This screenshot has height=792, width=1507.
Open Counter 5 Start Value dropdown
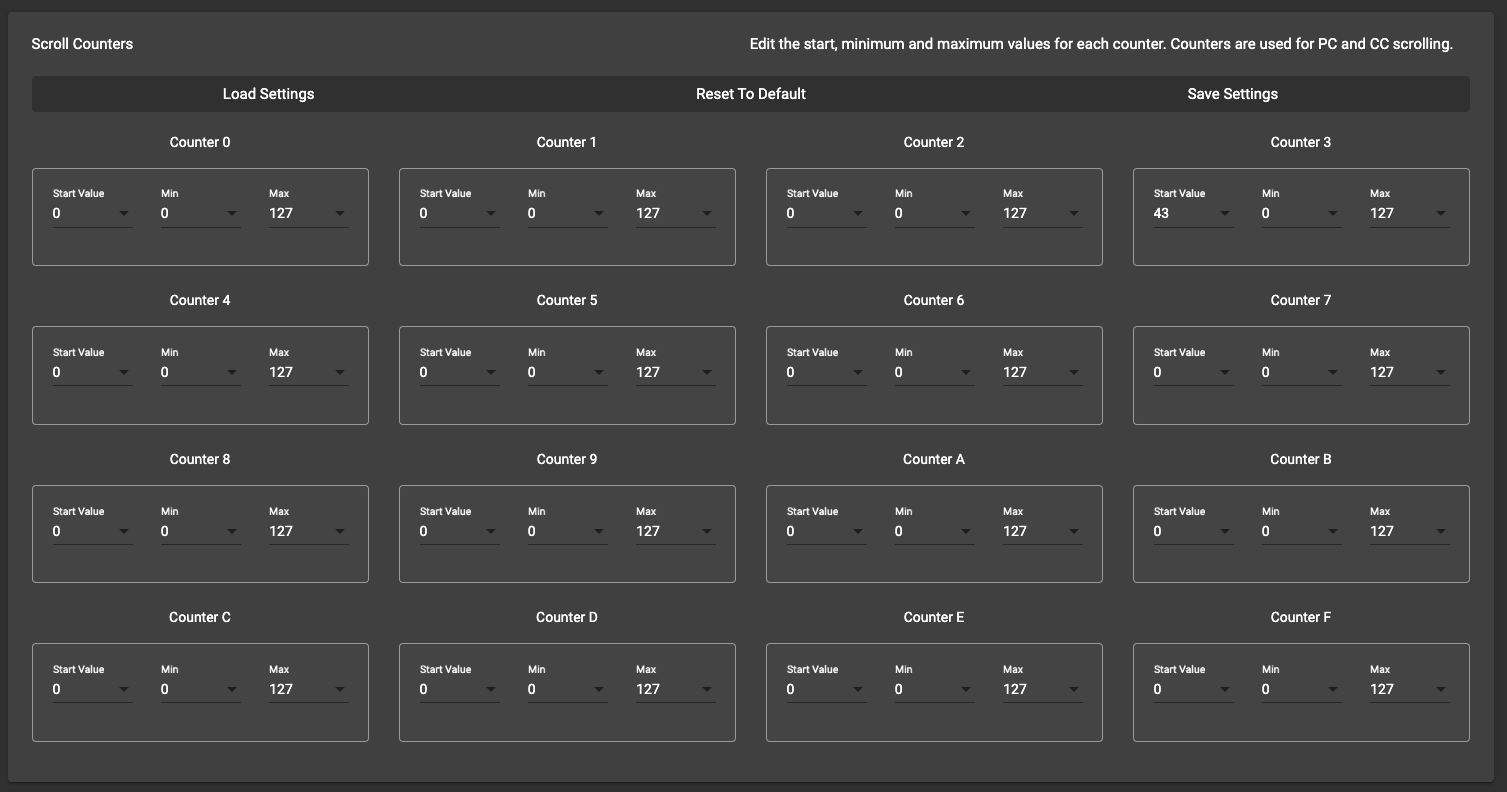(459, 373)
